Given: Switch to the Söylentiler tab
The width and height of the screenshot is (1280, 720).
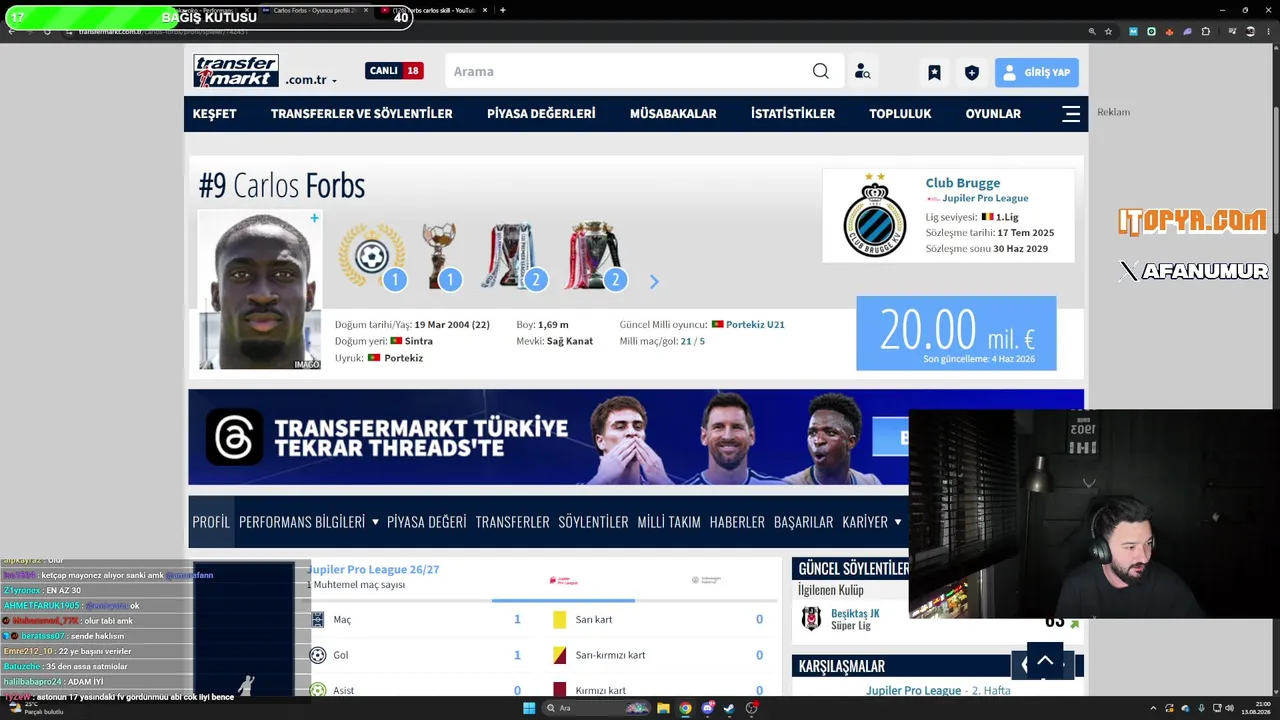Looking at the screenshot, I should click(594, 522).
